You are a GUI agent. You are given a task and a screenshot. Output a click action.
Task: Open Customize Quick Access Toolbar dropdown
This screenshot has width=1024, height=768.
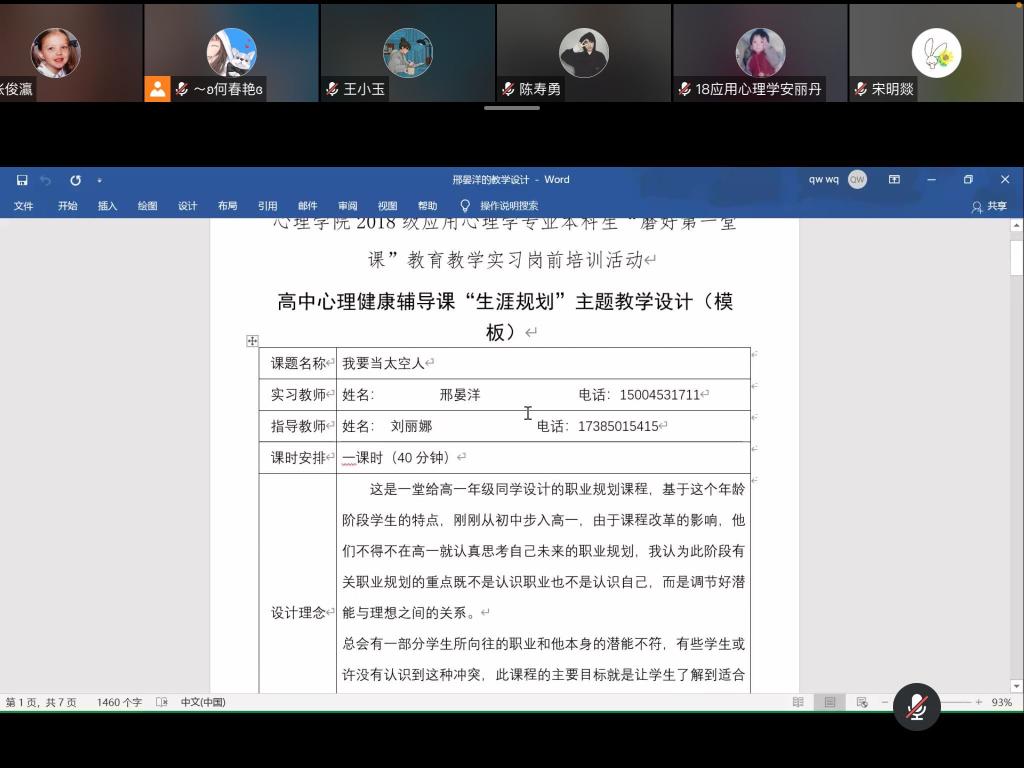click(x=99, y=180)
